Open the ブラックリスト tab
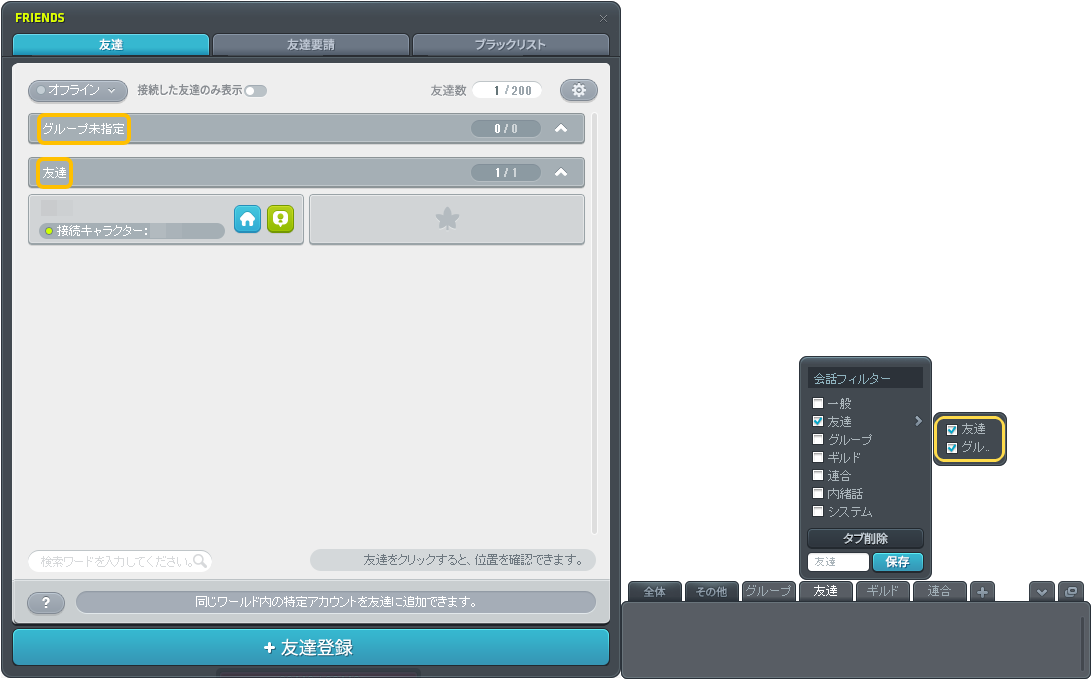Screen dimensions: 1091x679 pyautogui.click(x=510, y=45)
